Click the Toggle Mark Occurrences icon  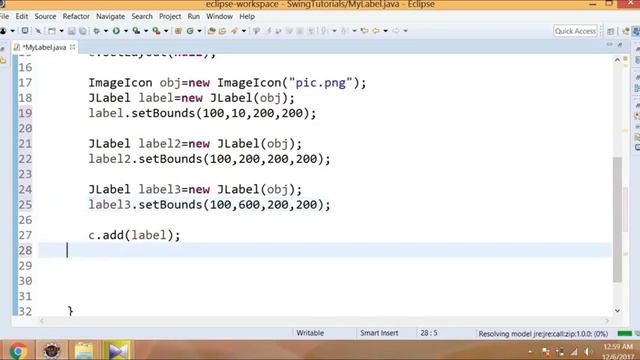(256, 31)
